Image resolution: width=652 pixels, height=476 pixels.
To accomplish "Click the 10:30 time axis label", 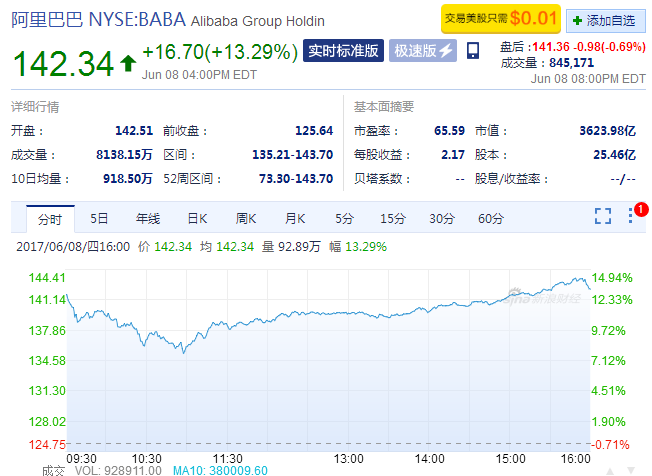I will pos(146,459).
